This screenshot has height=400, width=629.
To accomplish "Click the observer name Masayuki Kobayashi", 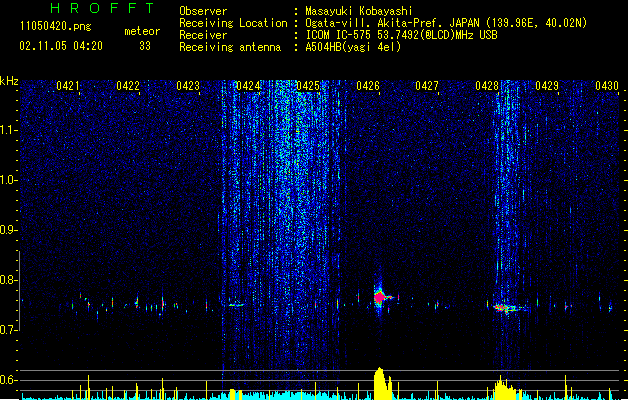I will [x=358, y=11].
